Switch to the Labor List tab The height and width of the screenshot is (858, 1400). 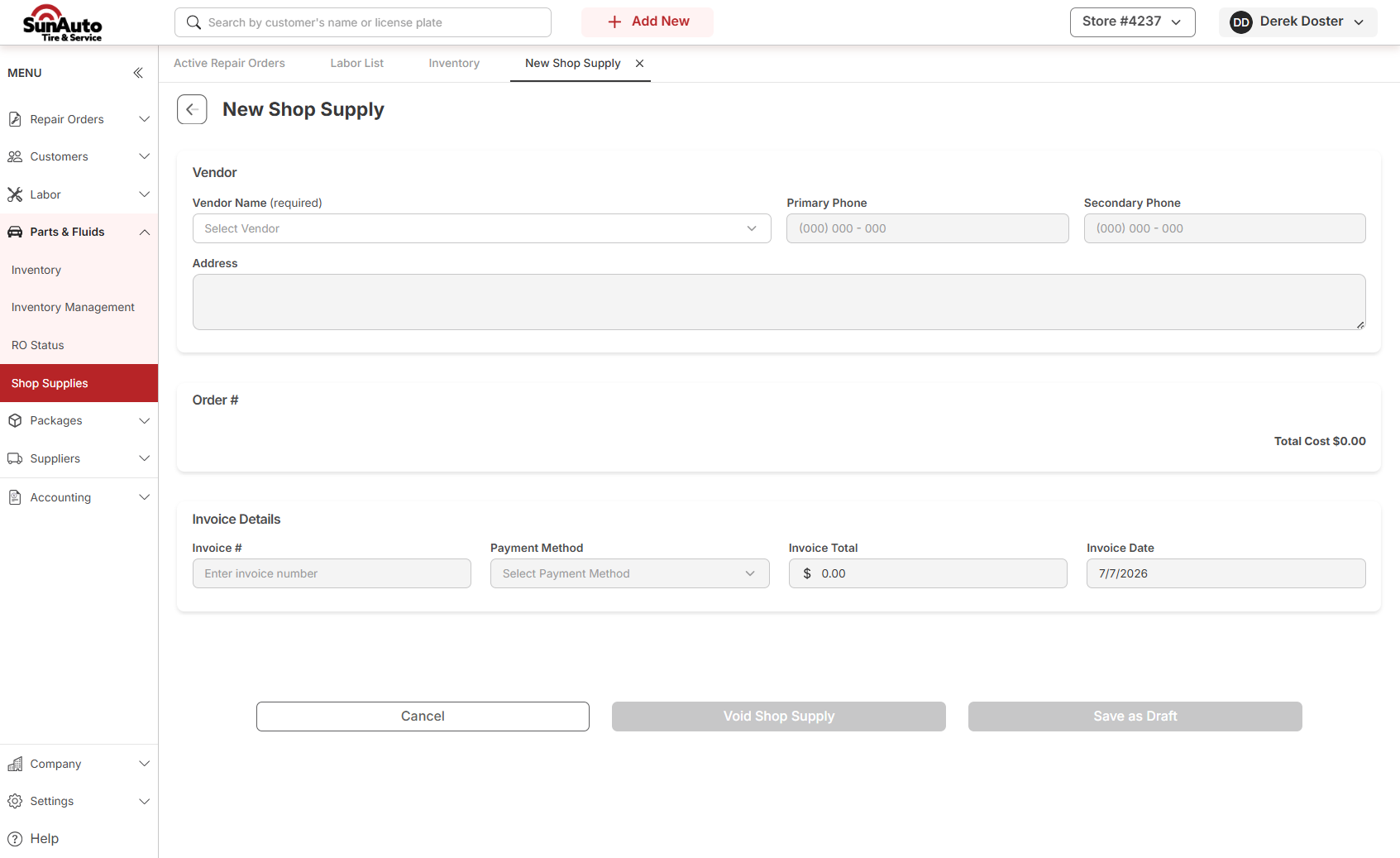357,63
